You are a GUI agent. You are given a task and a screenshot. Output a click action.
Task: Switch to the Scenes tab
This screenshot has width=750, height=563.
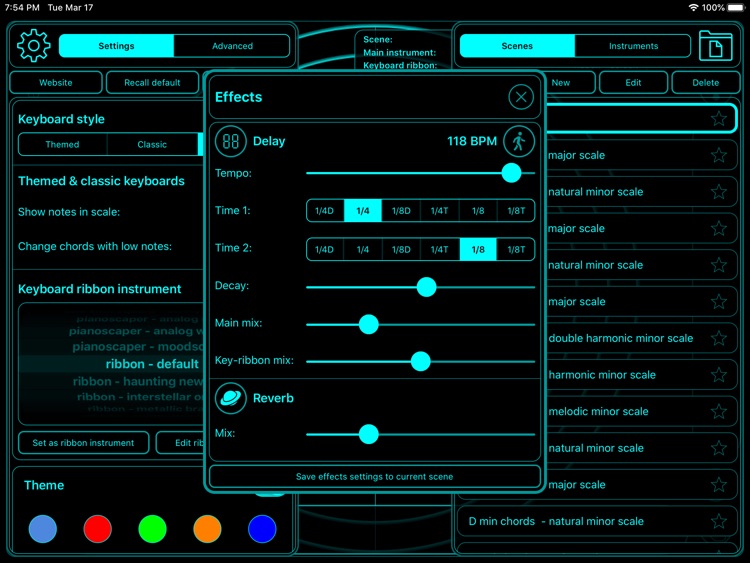pyautogui.click(x=517, y=46)
